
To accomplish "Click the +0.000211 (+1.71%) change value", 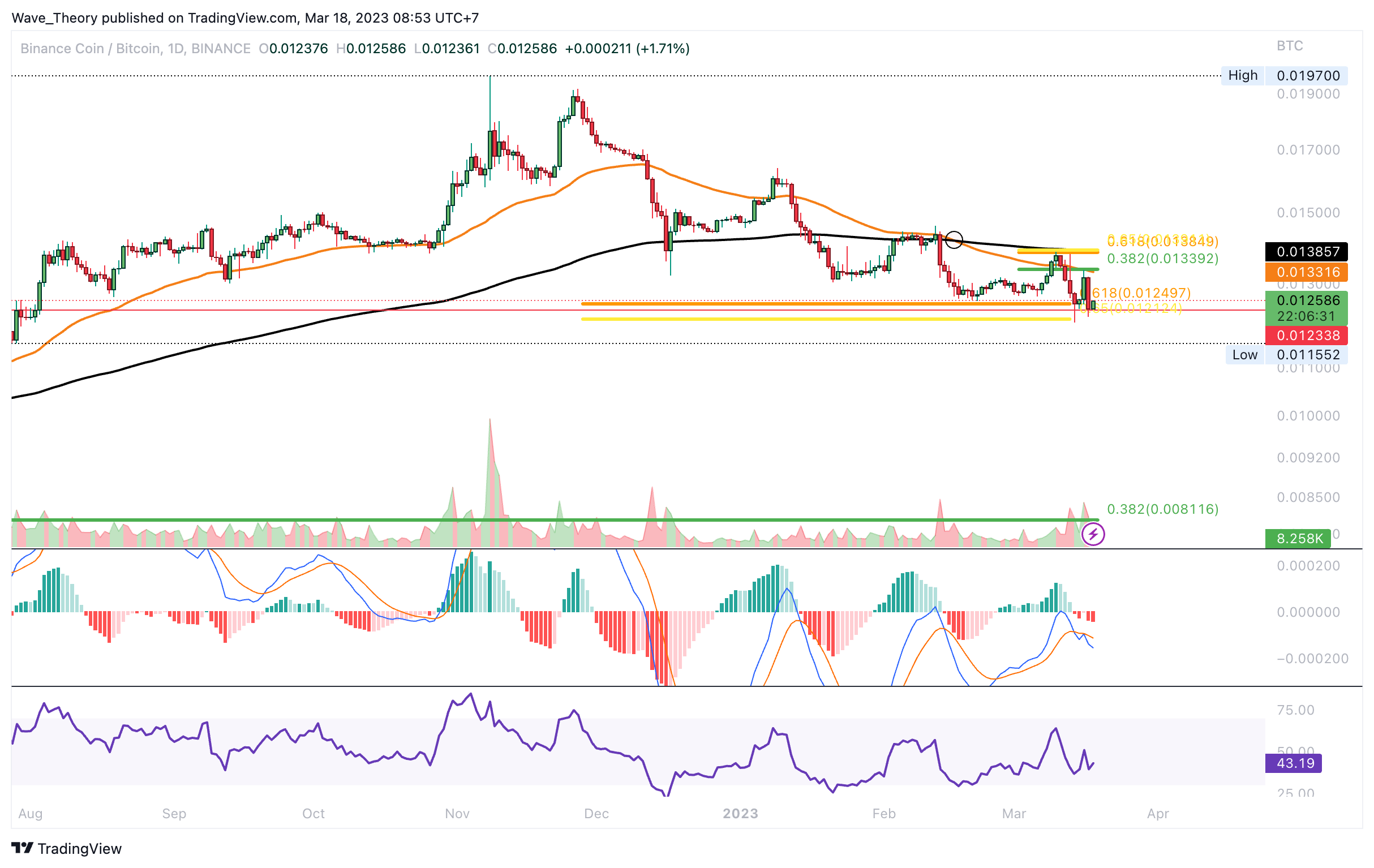I will click(x=627, y=49).
